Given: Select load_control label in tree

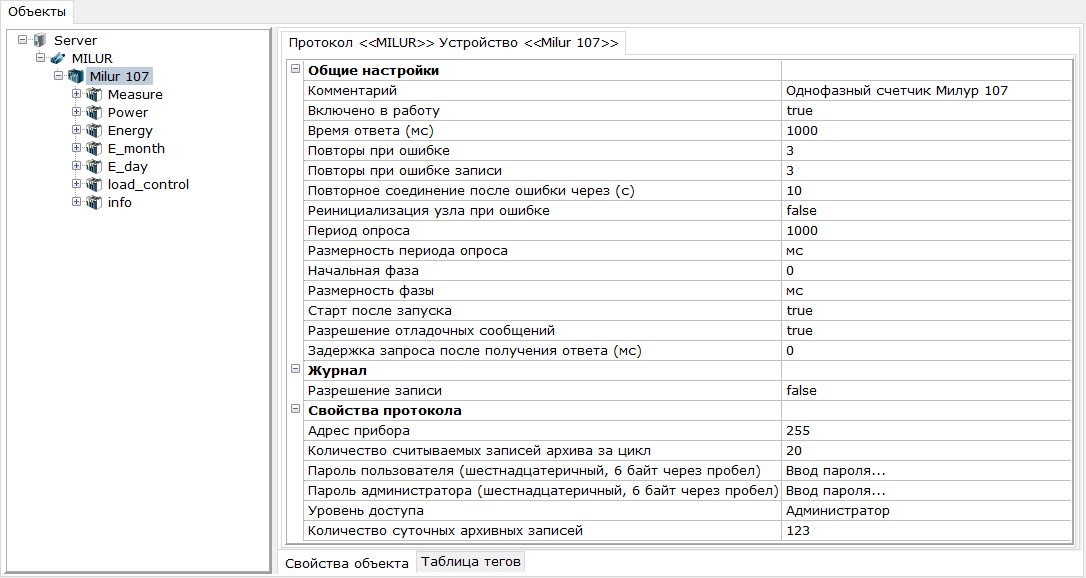Looking at the screenshot, I should pos(148,184).
